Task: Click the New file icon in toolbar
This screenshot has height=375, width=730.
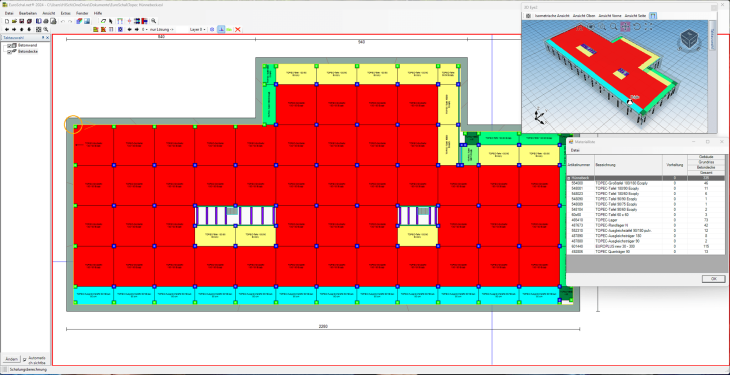Action: [x=7, y=21]
